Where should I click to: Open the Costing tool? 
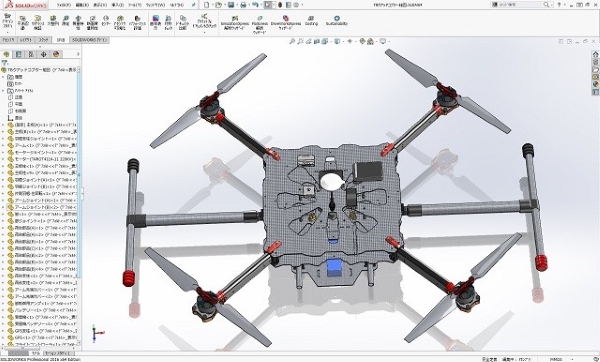click(x=311, y=21)
